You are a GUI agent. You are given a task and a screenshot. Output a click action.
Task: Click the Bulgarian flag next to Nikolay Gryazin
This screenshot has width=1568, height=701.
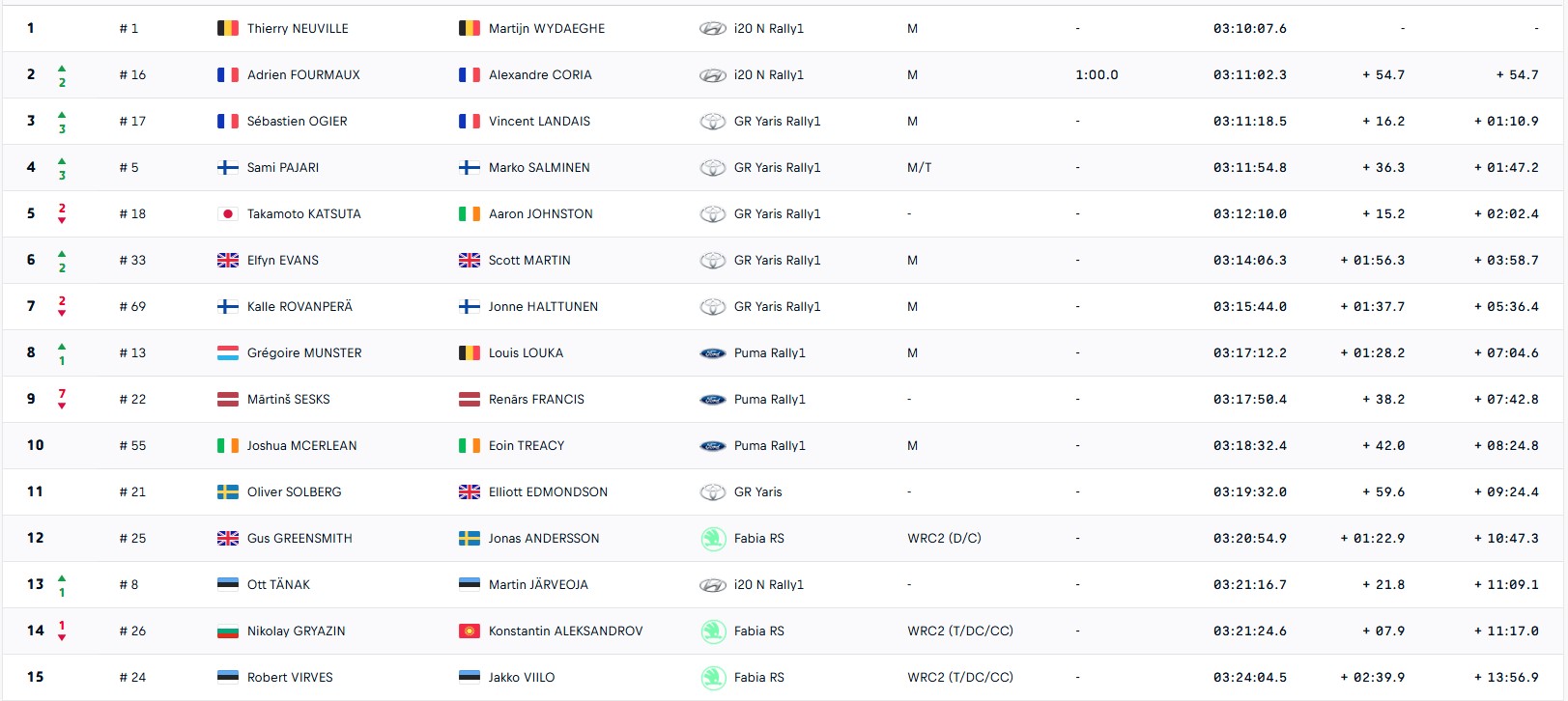point(228,631)
